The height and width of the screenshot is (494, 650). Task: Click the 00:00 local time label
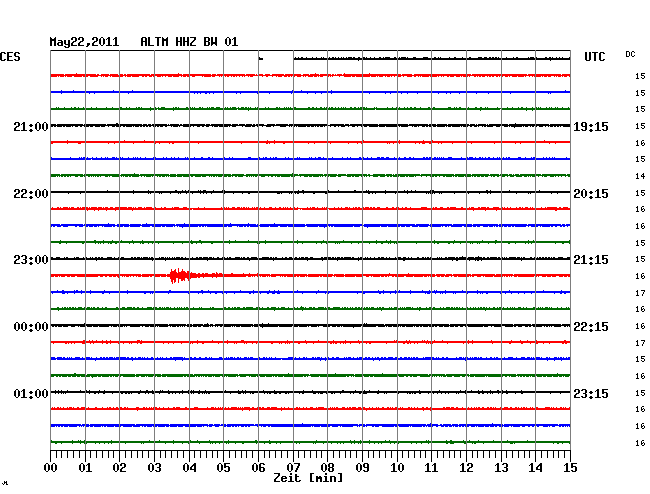[31, 327]
